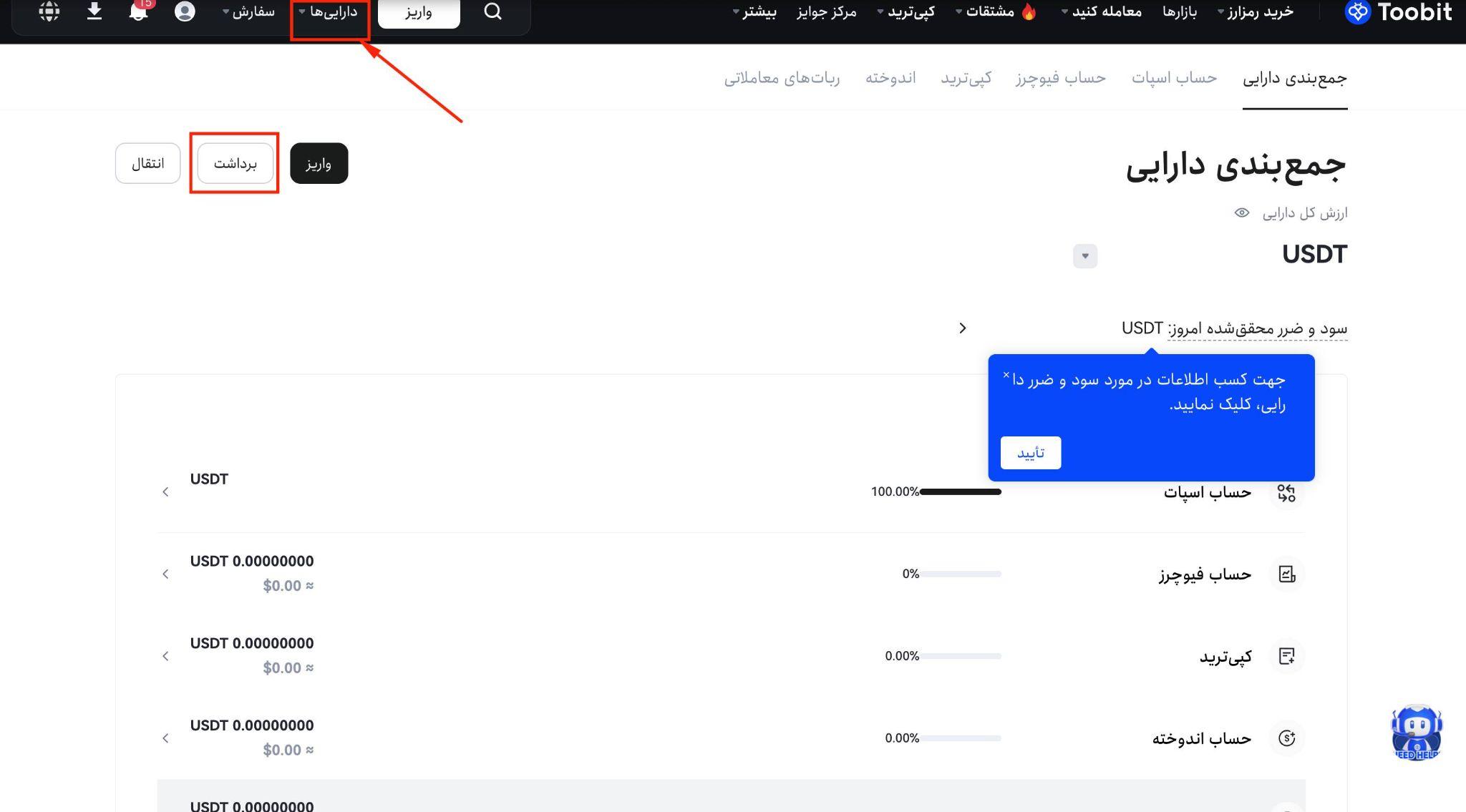Image resolution: width=1466 pixels, height=812 pixels.
Task: Click the برداشت withdraw button
Action: [236, 164]
